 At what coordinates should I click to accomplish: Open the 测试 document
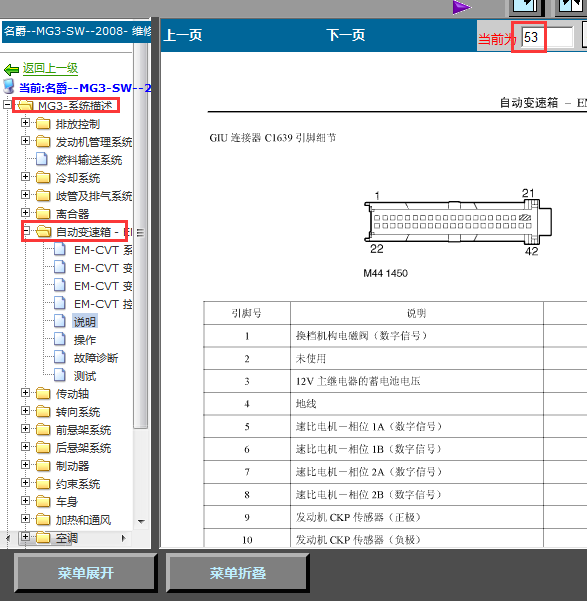85,376
